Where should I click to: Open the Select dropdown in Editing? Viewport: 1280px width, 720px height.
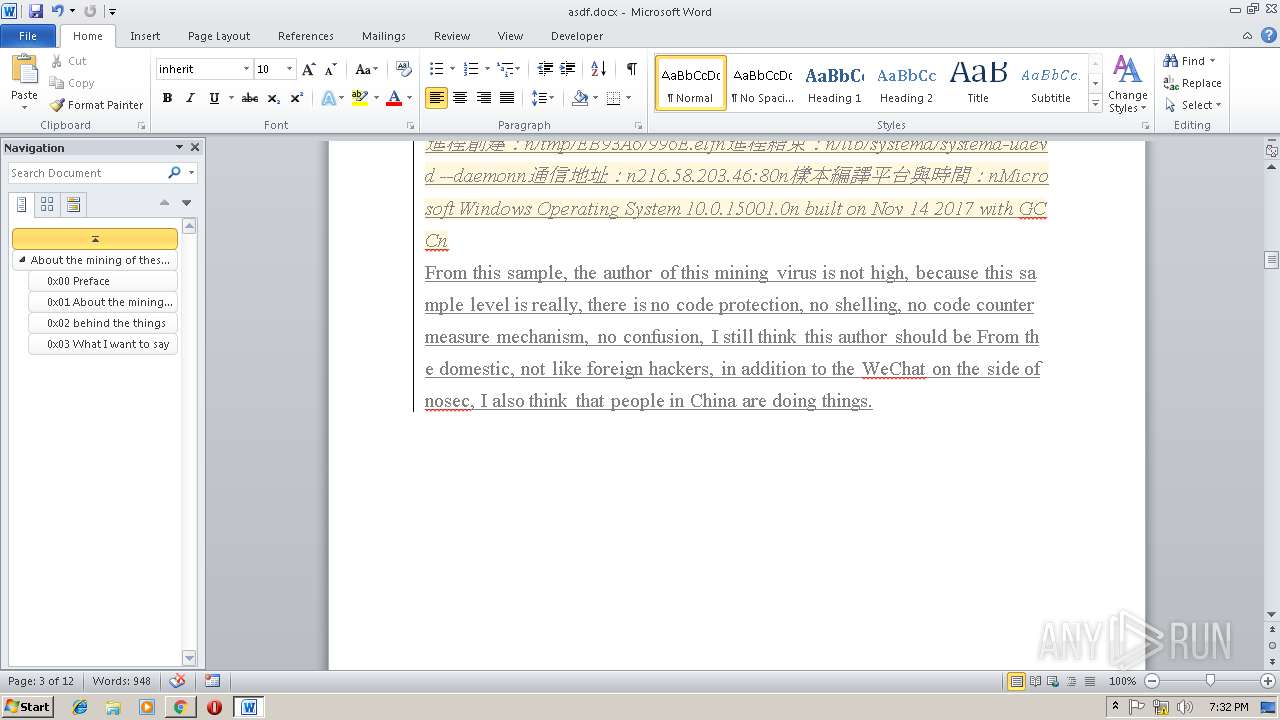click(1193, 105)
